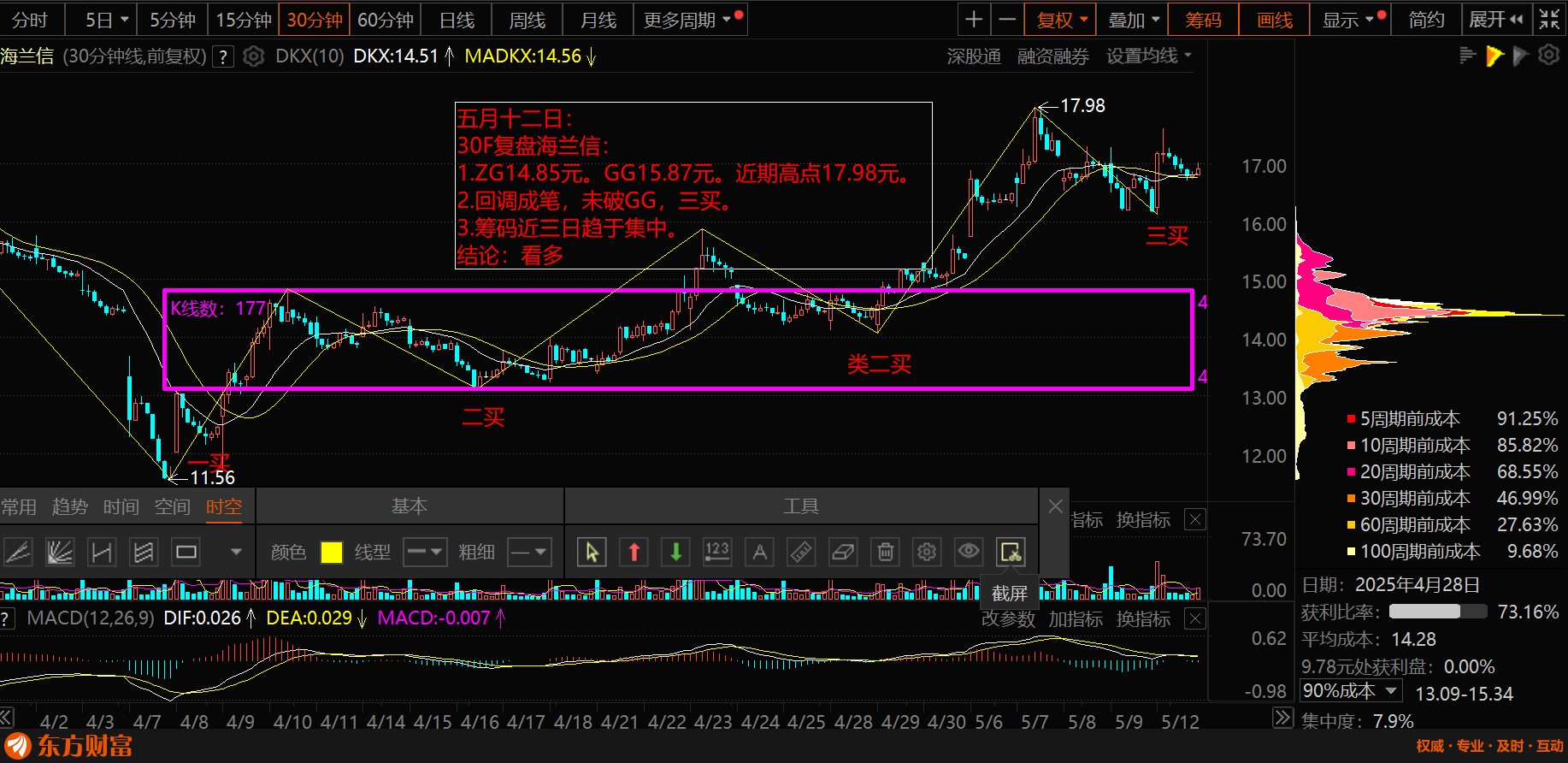1568x763 pixels.
Task: Open the 设置均线 moving average dropdown
Action: pos(1149,56)
